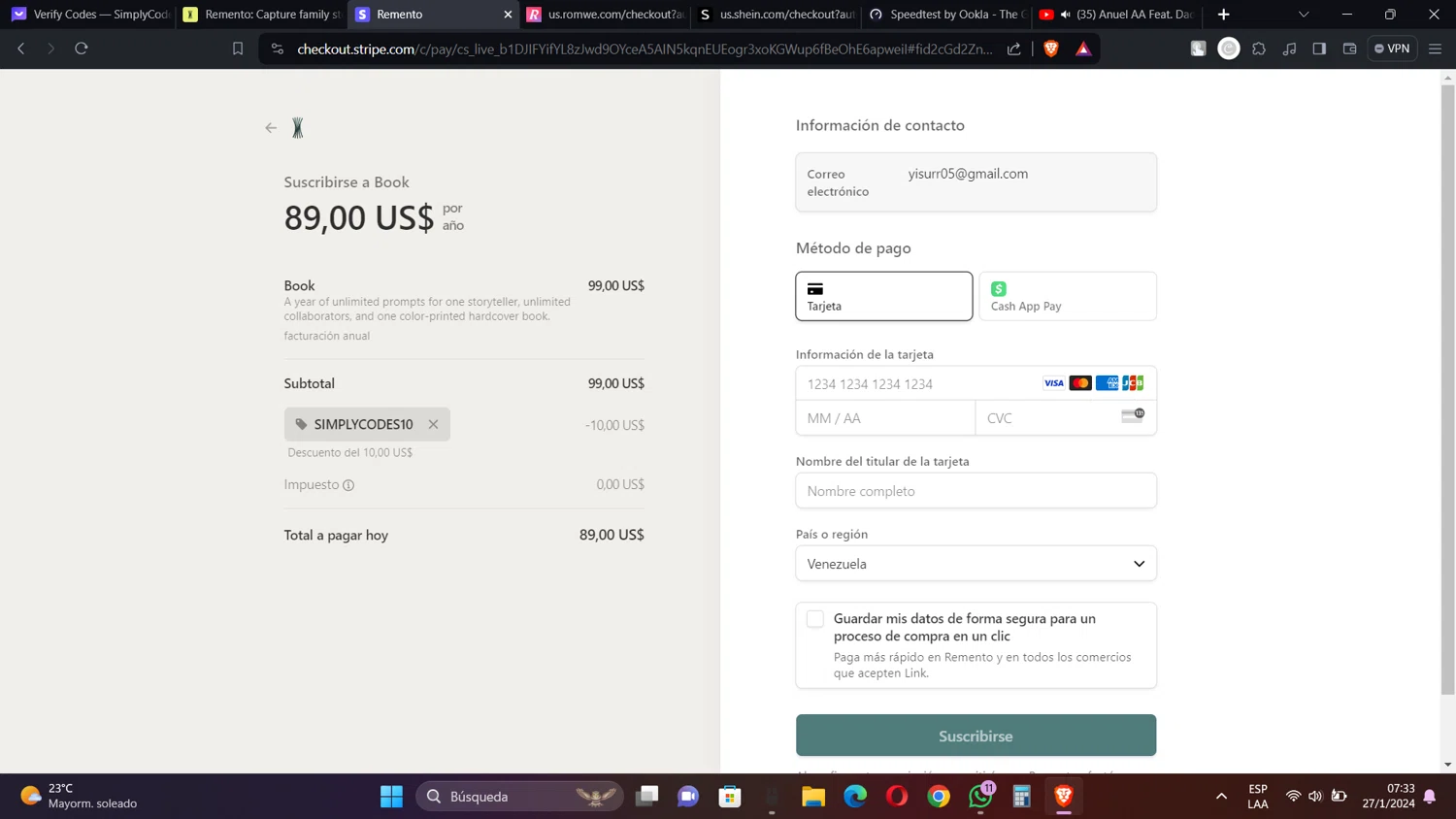Open a new browser tab
The width and height of the screenshot is (1456, 819).
pos(1223,15)
